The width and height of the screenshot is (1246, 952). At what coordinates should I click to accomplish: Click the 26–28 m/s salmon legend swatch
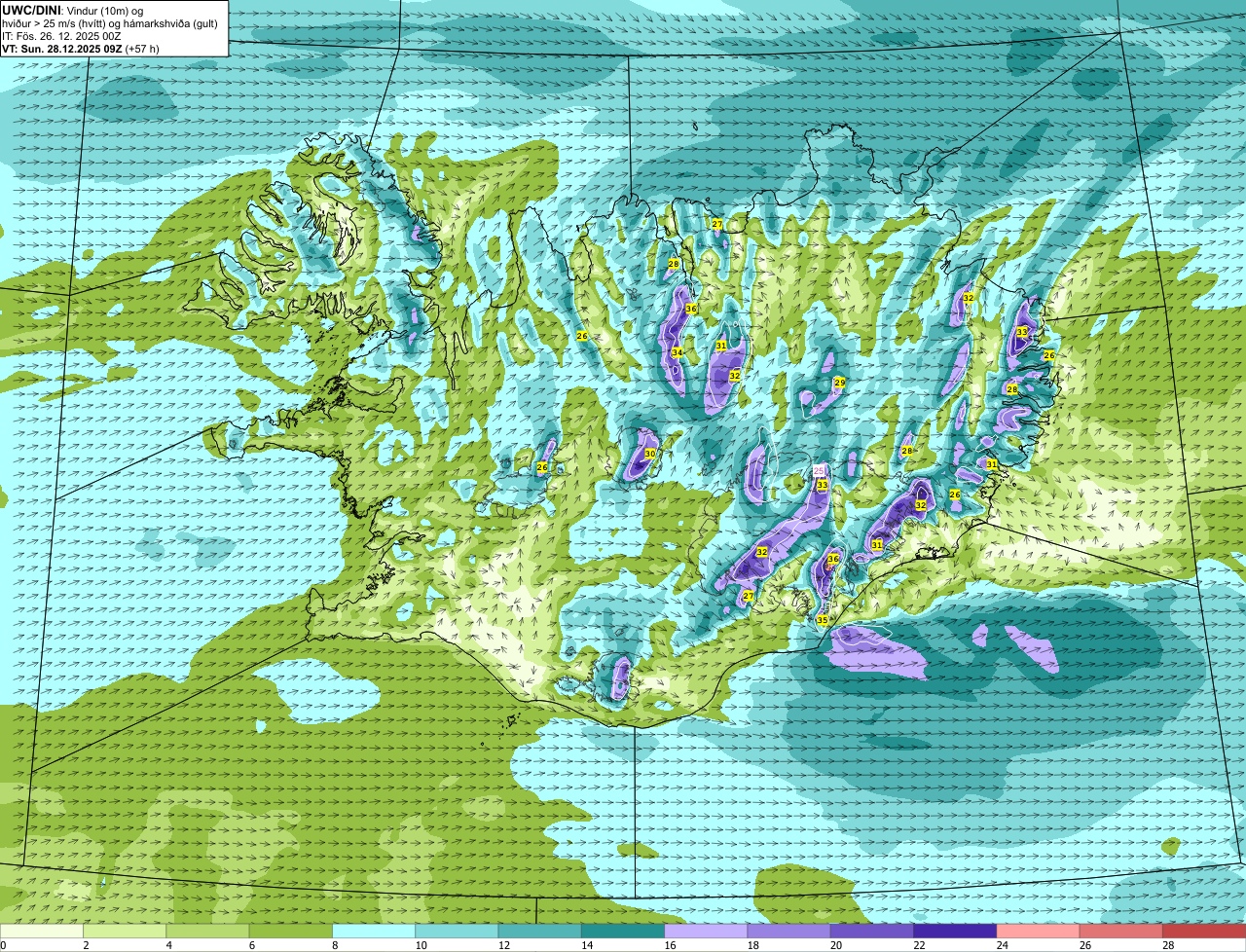(x=1121, y=931)
